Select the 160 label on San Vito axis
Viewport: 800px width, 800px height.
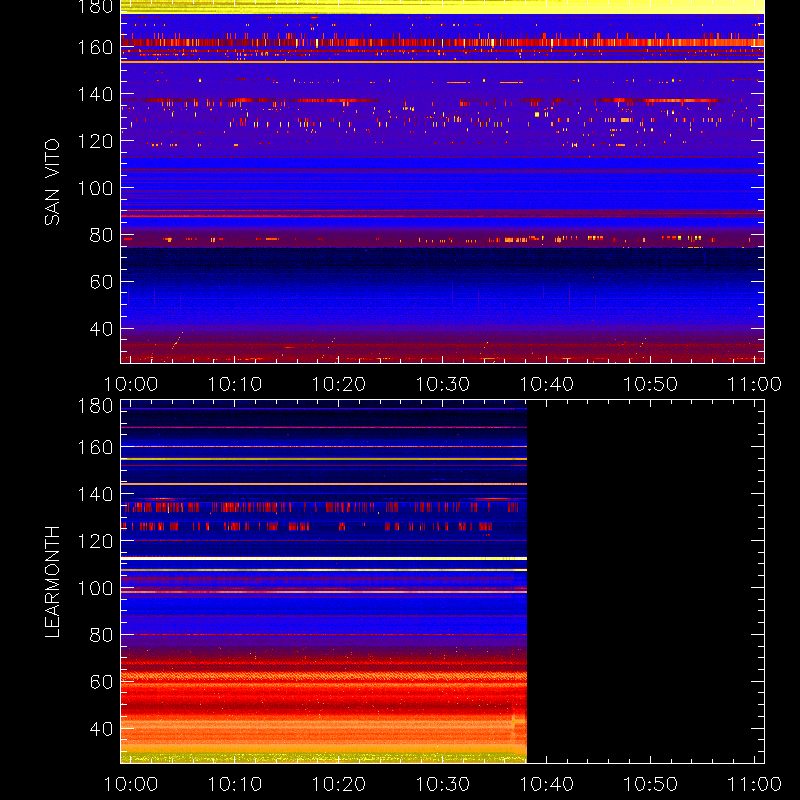(95, 47)
